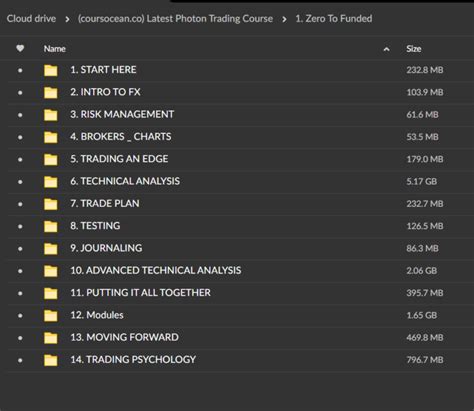Open the 4. BROKERS _ CHARTS folder icon
This screenshot has width=474, height=411.
[x=51, y=137]
